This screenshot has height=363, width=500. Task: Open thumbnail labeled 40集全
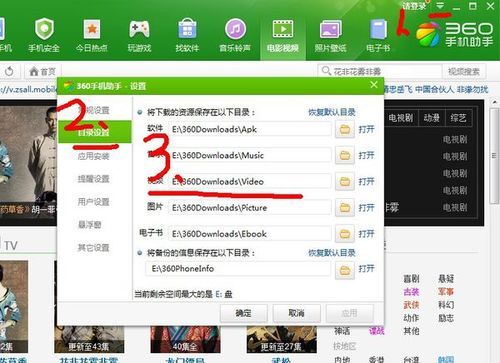[x=185, y=339]
